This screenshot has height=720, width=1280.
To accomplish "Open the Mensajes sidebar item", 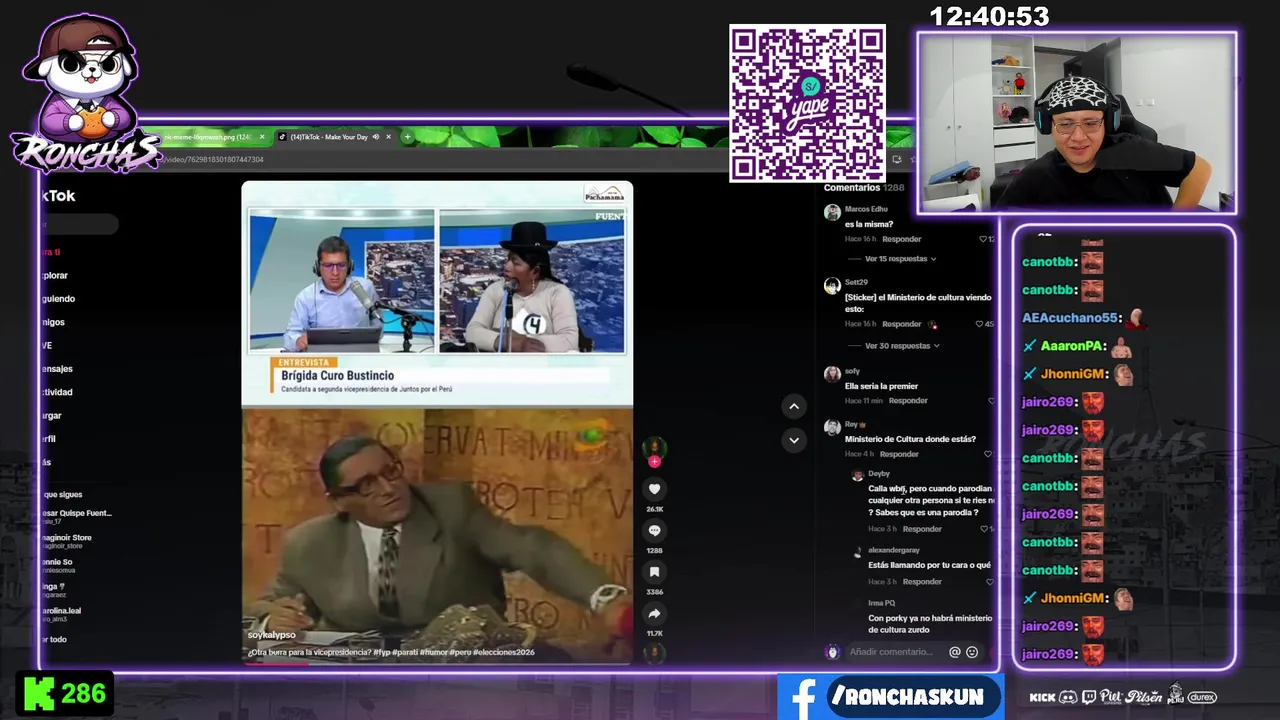I will tap(56, 369).
